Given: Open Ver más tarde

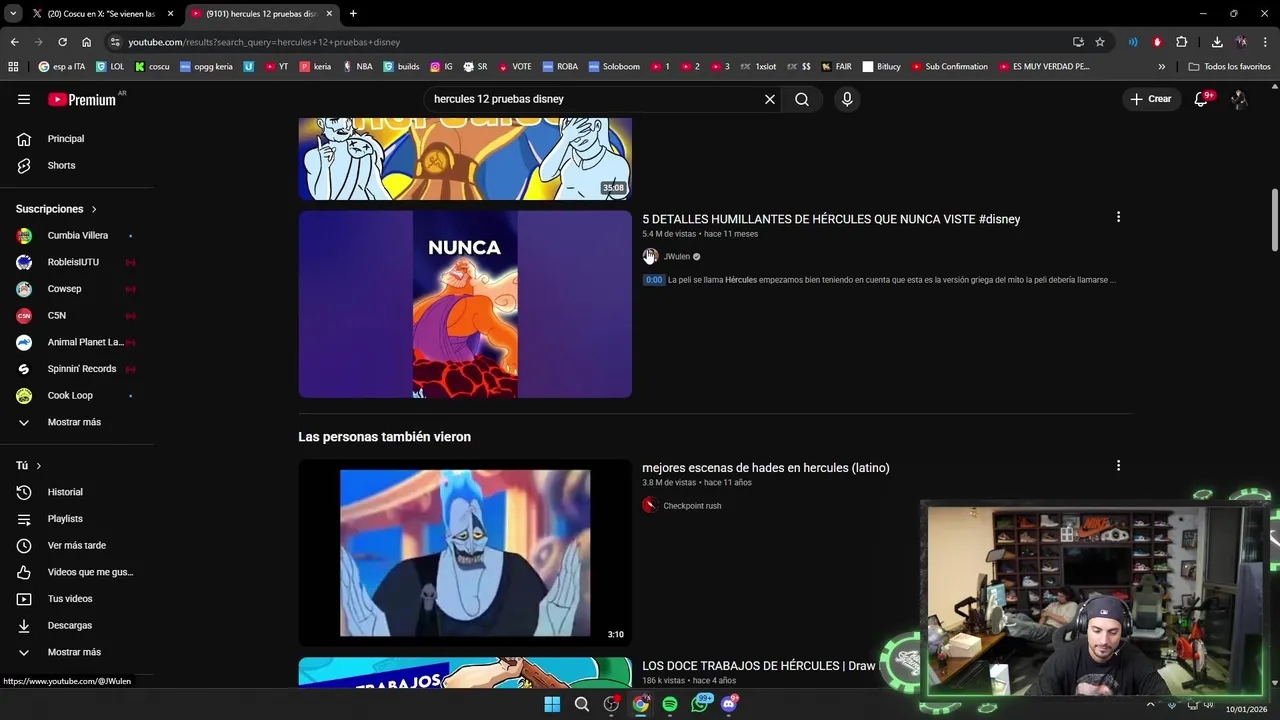Looking at the screenshot, I should coord(76,545).
